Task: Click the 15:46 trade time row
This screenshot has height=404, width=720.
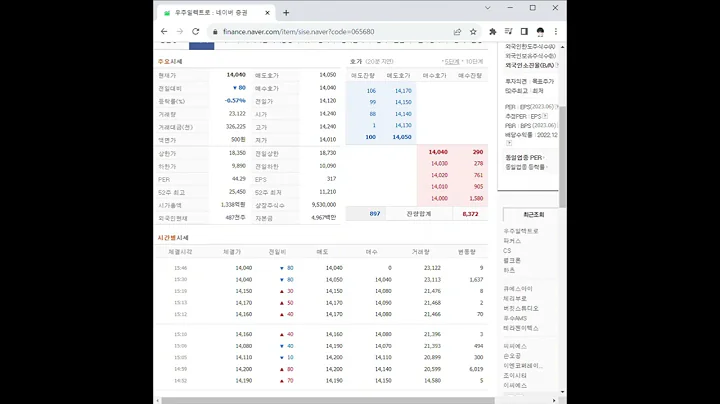Action: click(x=321, y=268)
